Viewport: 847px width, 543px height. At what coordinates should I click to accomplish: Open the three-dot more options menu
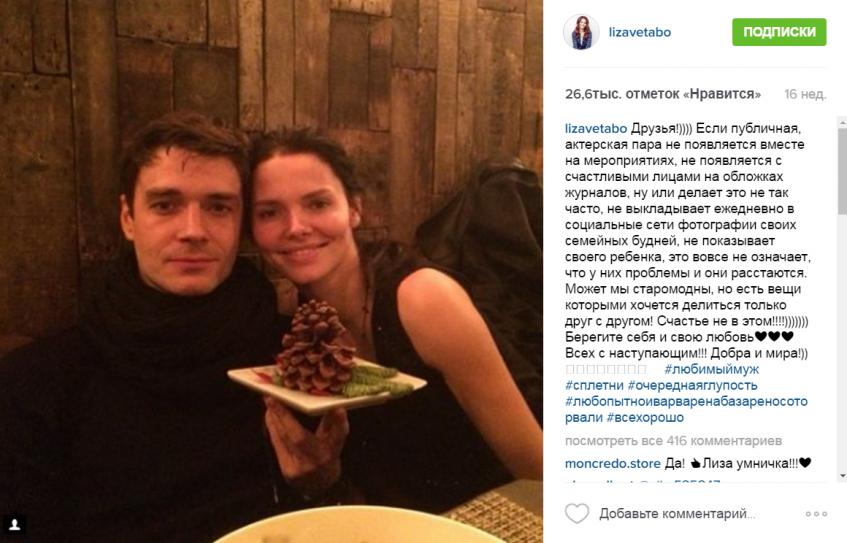point(816,514)
